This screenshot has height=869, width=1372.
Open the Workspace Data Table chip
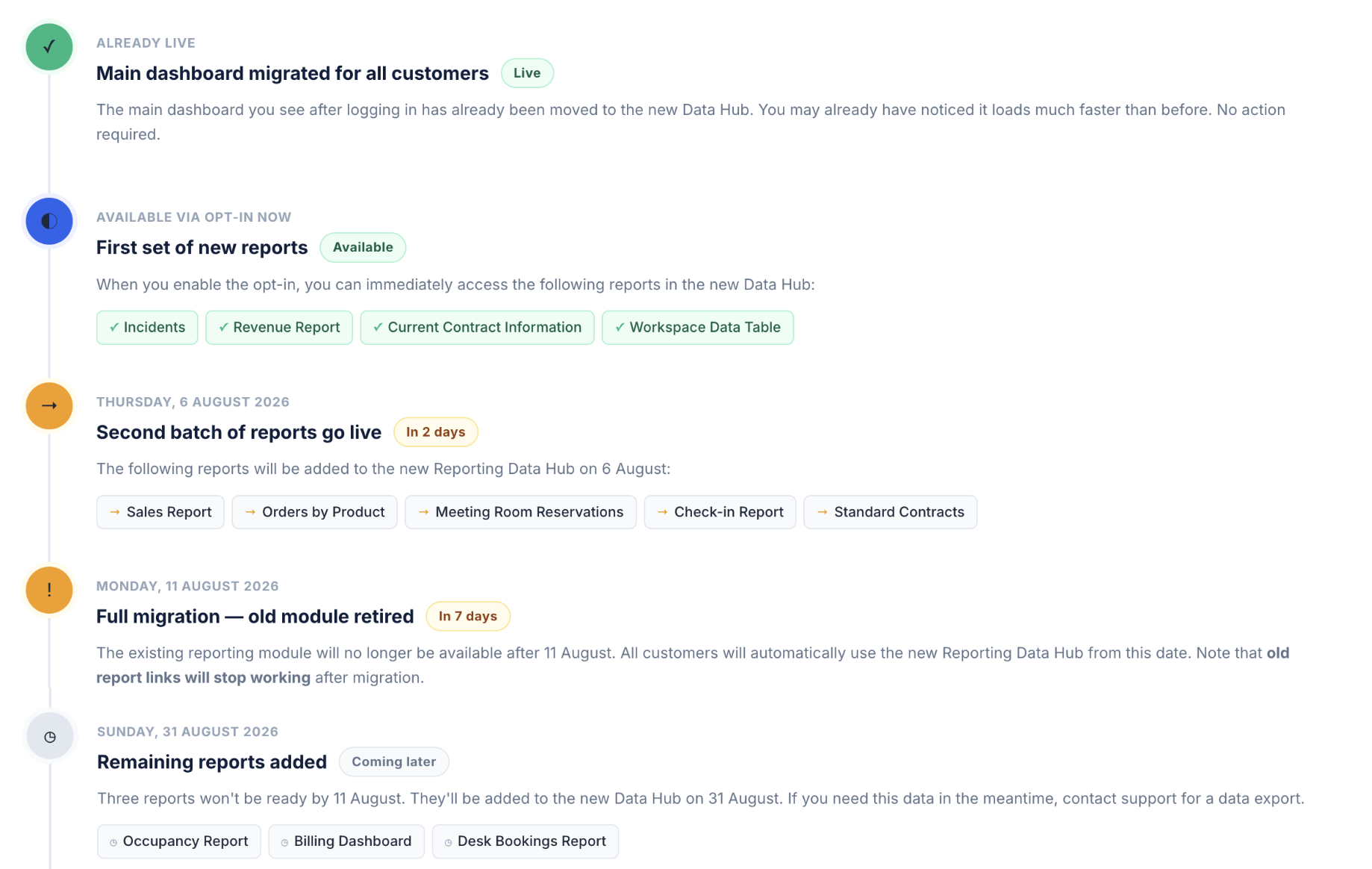[697, 328]
